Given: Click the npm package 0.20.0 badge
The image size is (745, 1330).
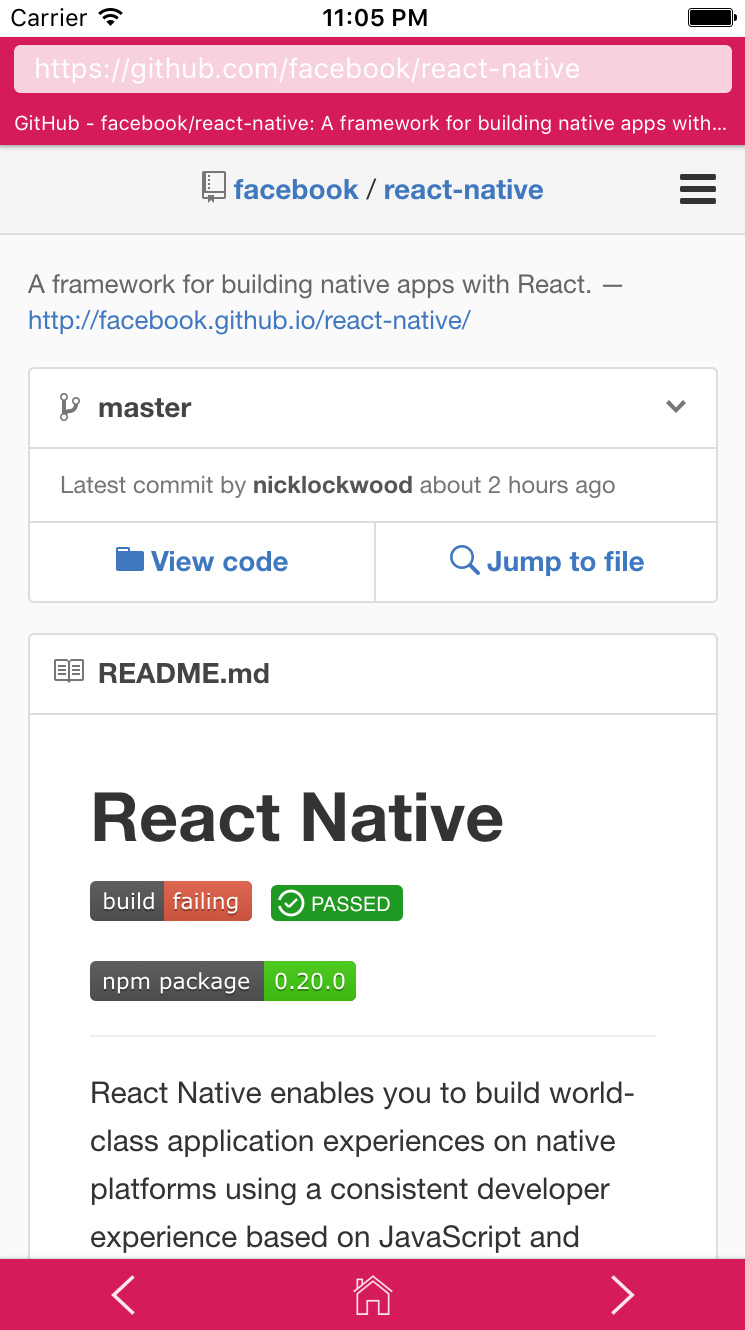Looking at the screenshot, I should [x=223, y=981].
